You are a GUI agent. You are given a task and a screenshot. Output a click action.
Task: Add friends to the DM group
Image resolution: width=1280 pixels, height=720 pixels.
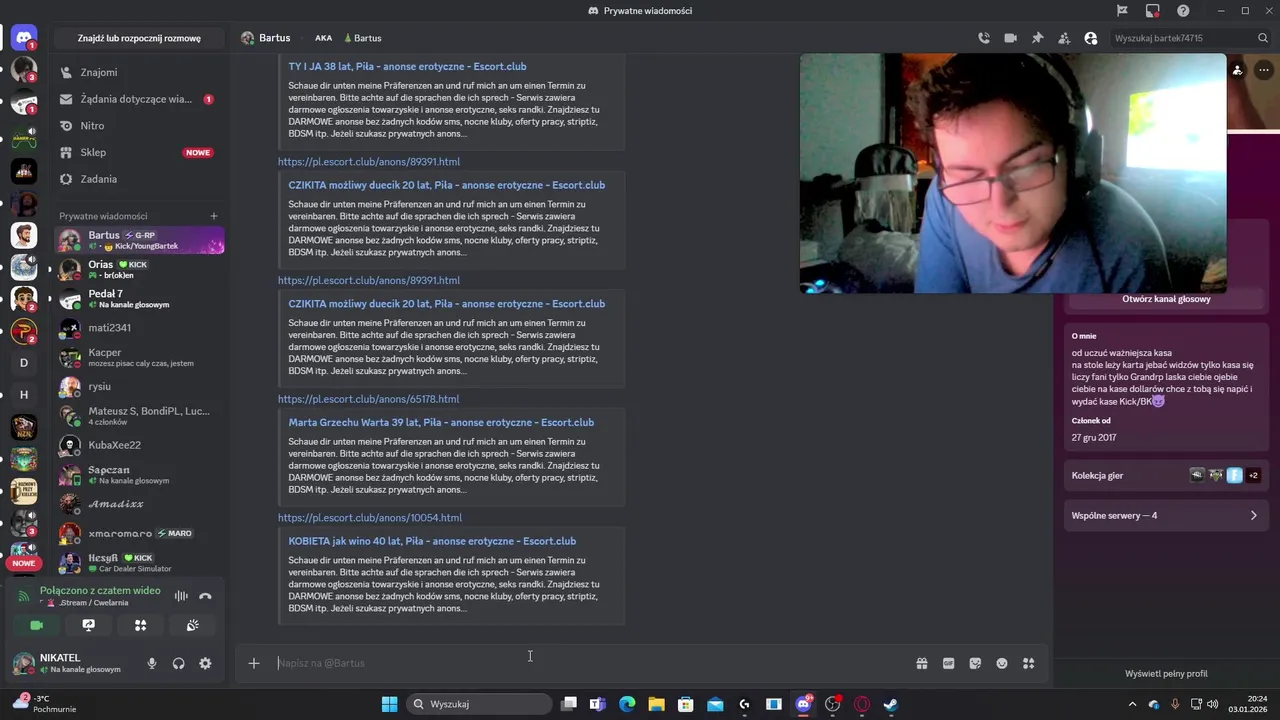click(1064, 38)
